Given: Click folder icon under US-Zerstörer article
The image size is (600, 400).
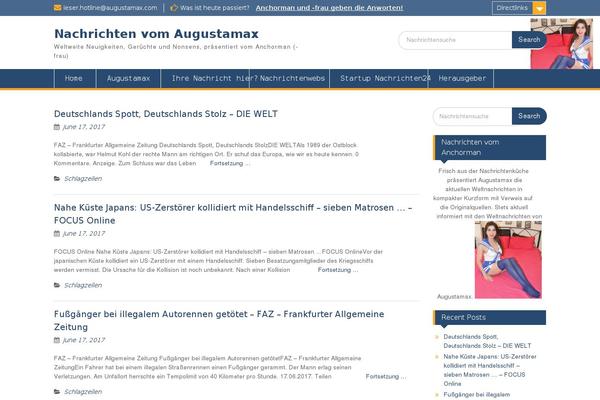Looking at the screenshot, I should (57, 285).
